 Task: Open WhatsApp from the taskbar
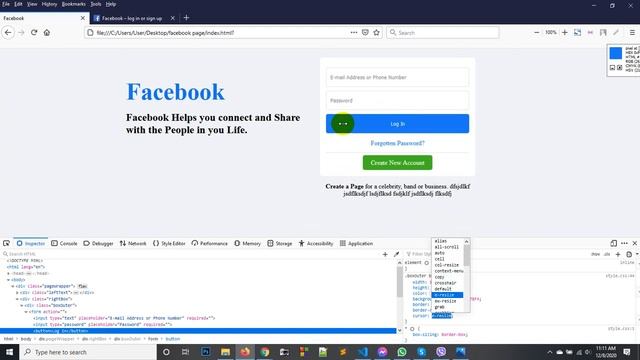pos(402,352)
